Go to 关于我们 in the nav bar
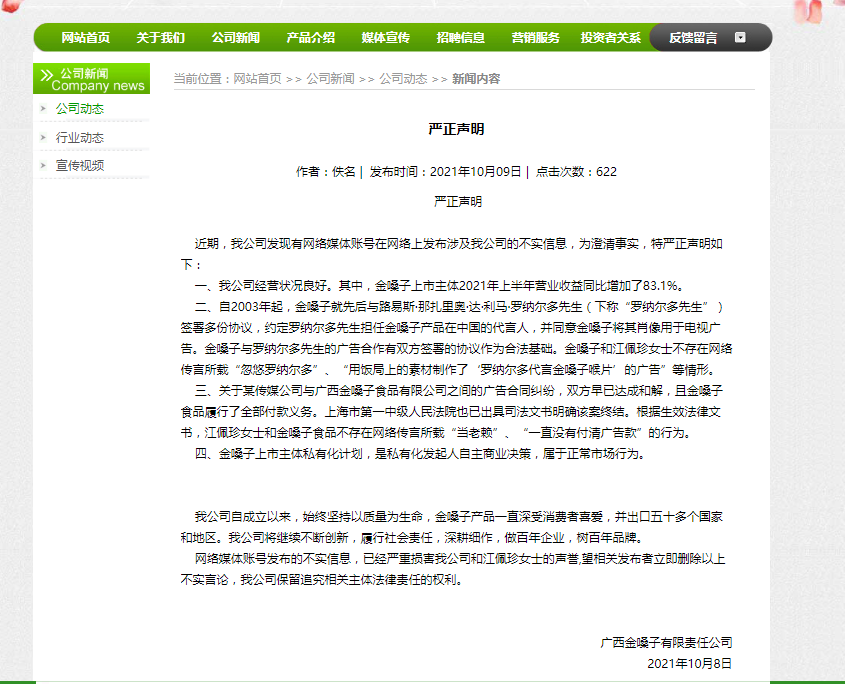Viewport: 845px width, 684px height. (161, 38)
